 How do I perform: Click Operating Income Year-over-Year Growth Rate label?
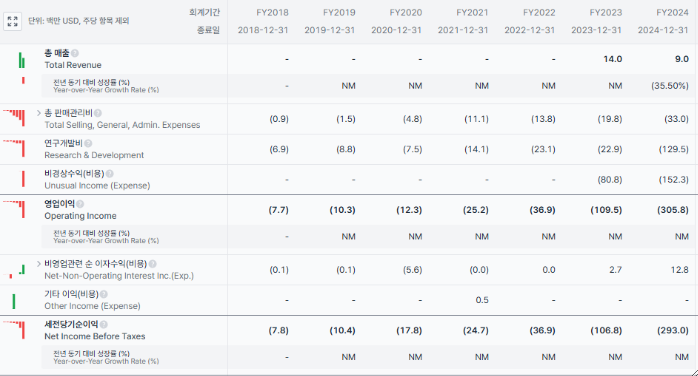click(106, 237)
